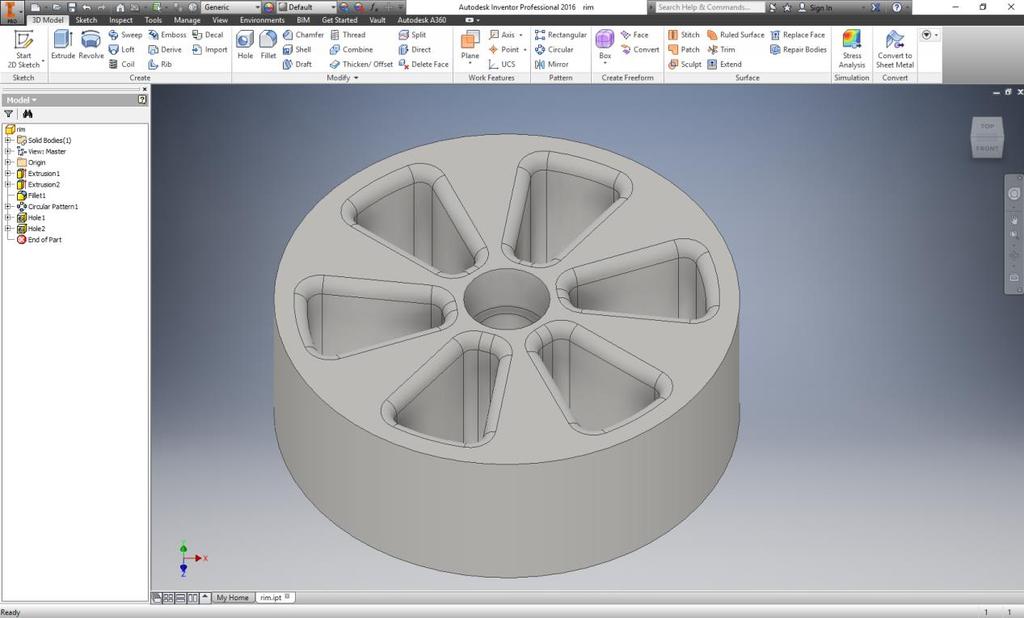This screenshot has width=1024, height=618.
Task: Select the Fillet tool in the ribbon
Action: [268, 45]
